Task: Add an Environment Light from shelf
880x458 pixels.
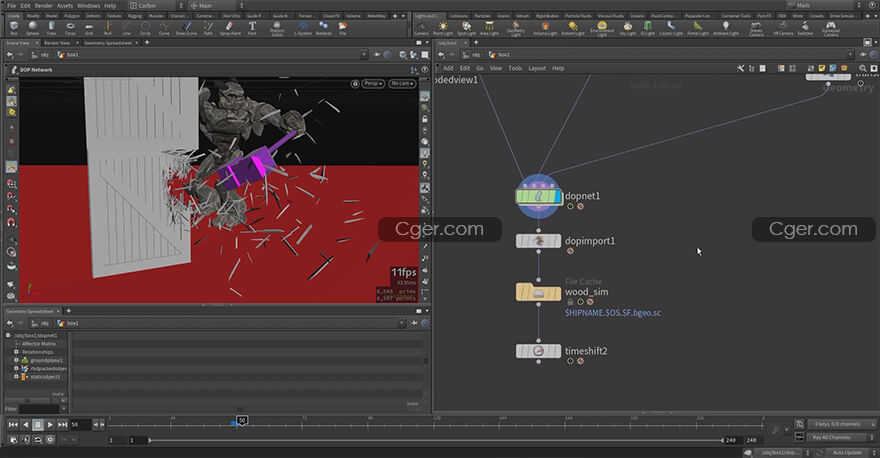Action: click(602, 29)
